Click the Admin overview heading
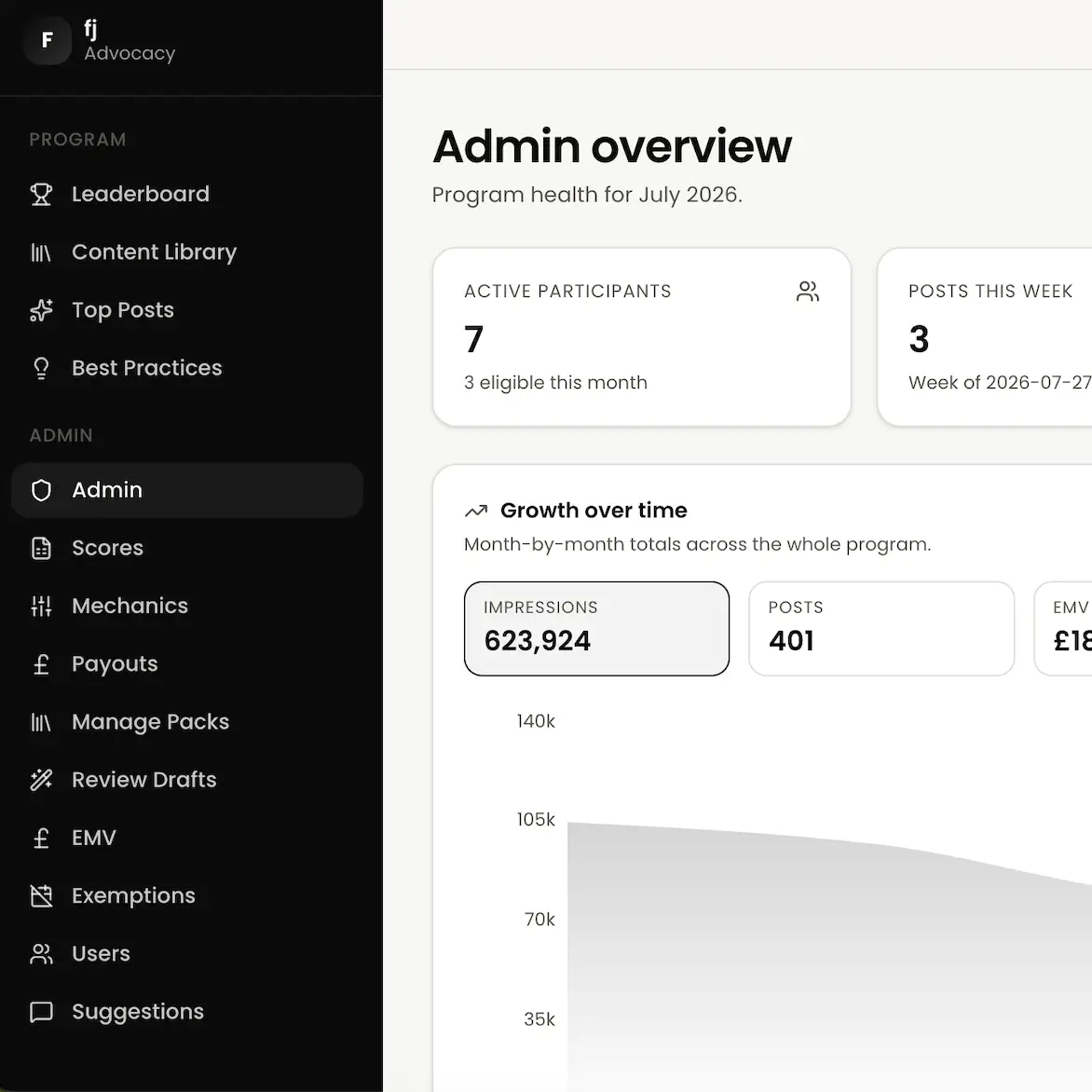 612,147
